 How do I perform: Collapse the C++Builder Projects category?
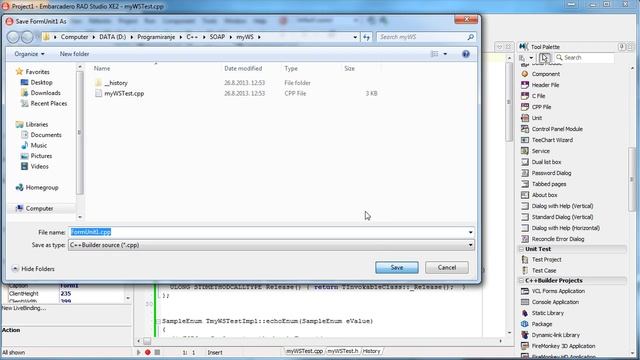coord(521,281)
